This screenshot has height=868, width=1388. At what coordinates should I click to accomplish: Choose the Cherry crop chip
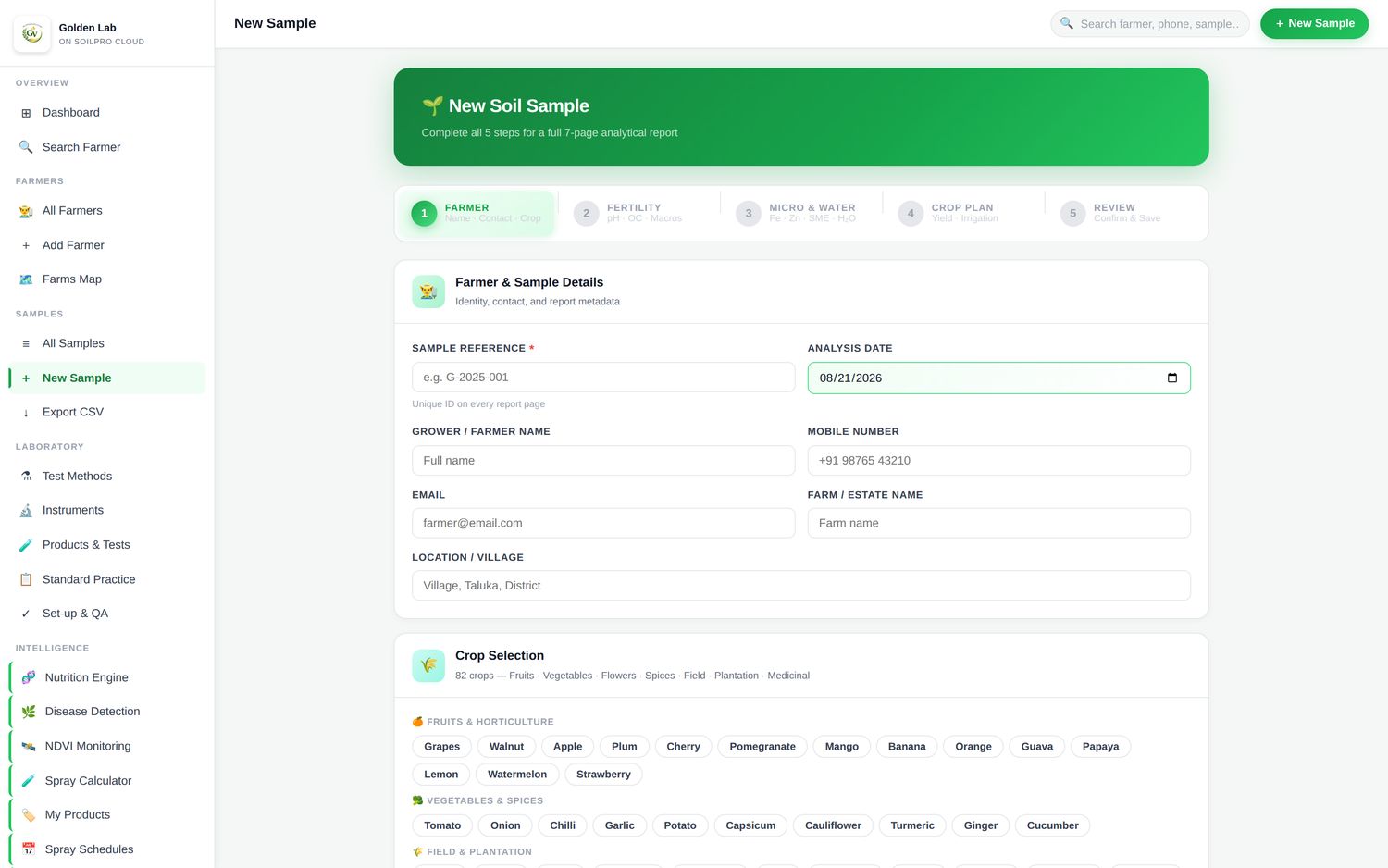[684, 747]
